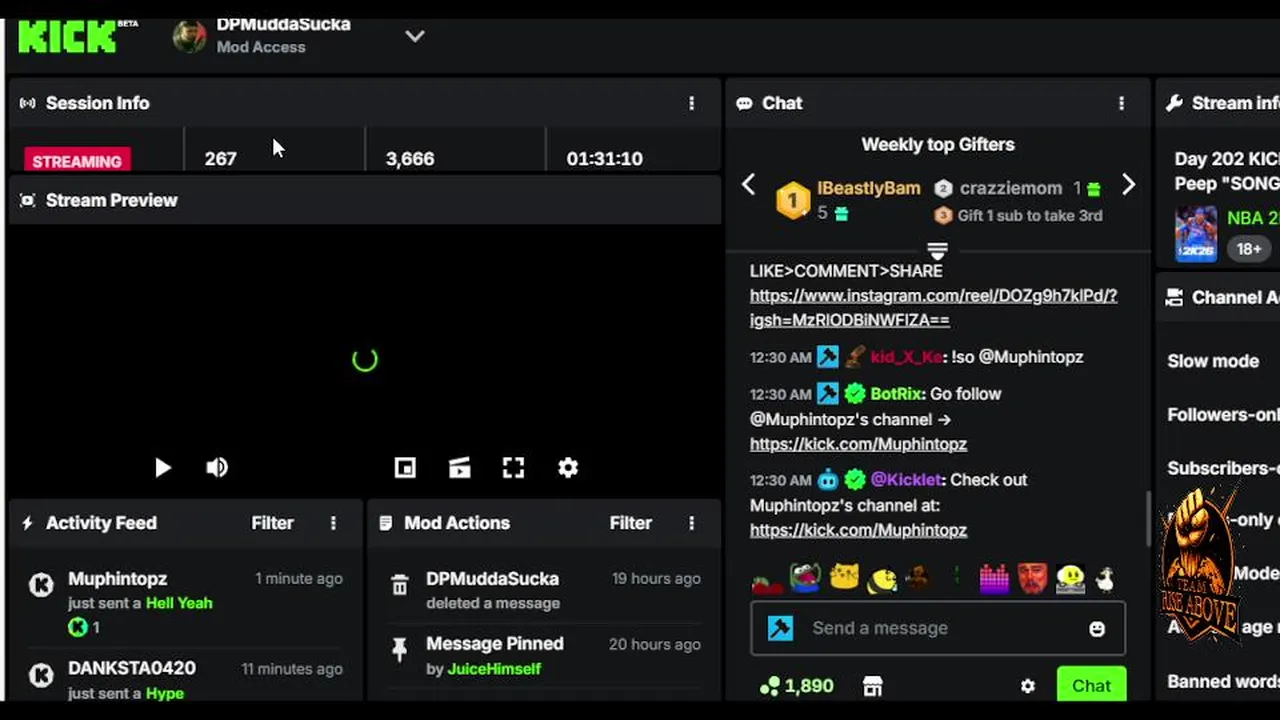Click Gift 1 sub to take 3rd
This screenshot has width=1280, height=720.
point(1030,215)
